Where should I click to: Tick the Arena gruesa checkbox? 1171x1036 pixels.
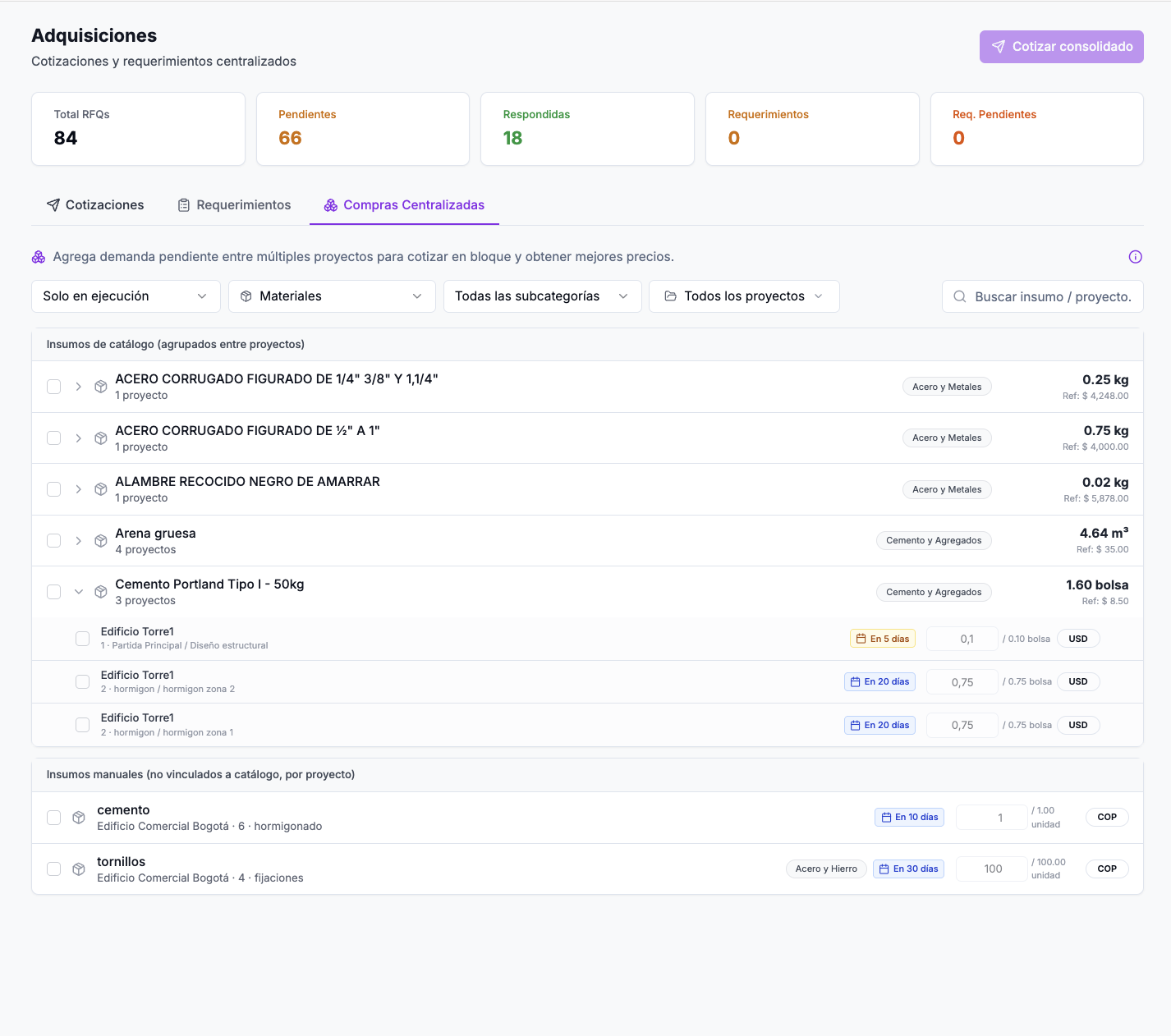pyautogui.click(x=54, y=541)
